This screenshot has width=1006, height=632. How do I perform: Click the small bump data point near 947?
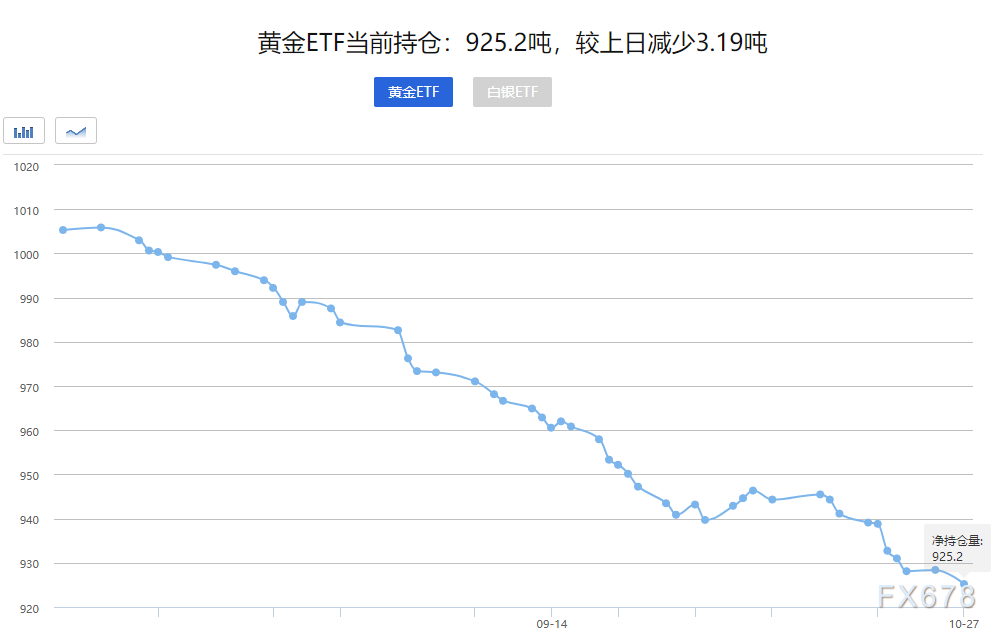[751, 489]
